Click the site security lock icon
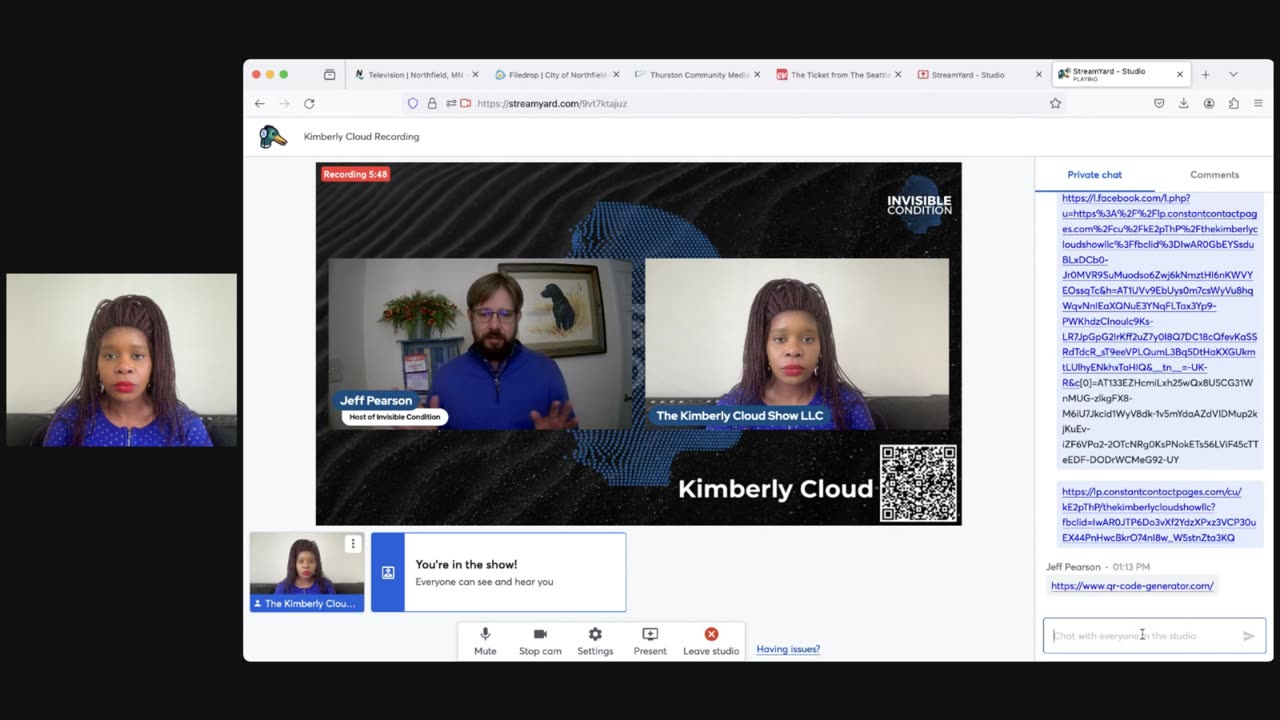The width and height of the screenshot is (1280, 720). click(432, 103)
